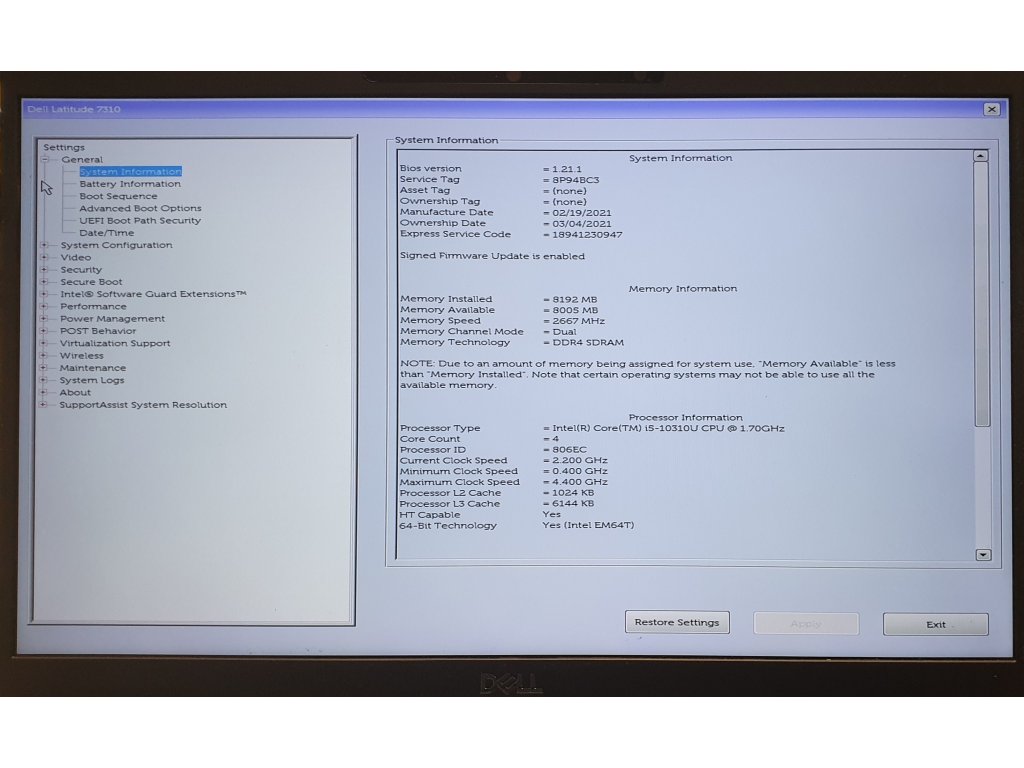
Task: Expand the Secure Boot node
Action: pos(44,282)
